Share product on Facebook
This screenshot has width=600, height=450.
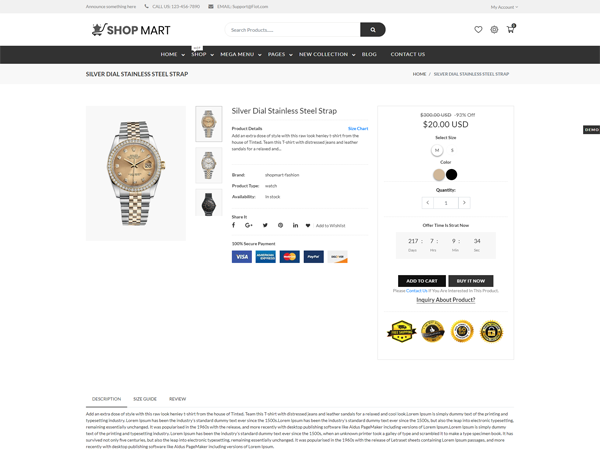[x=233, y=225]
